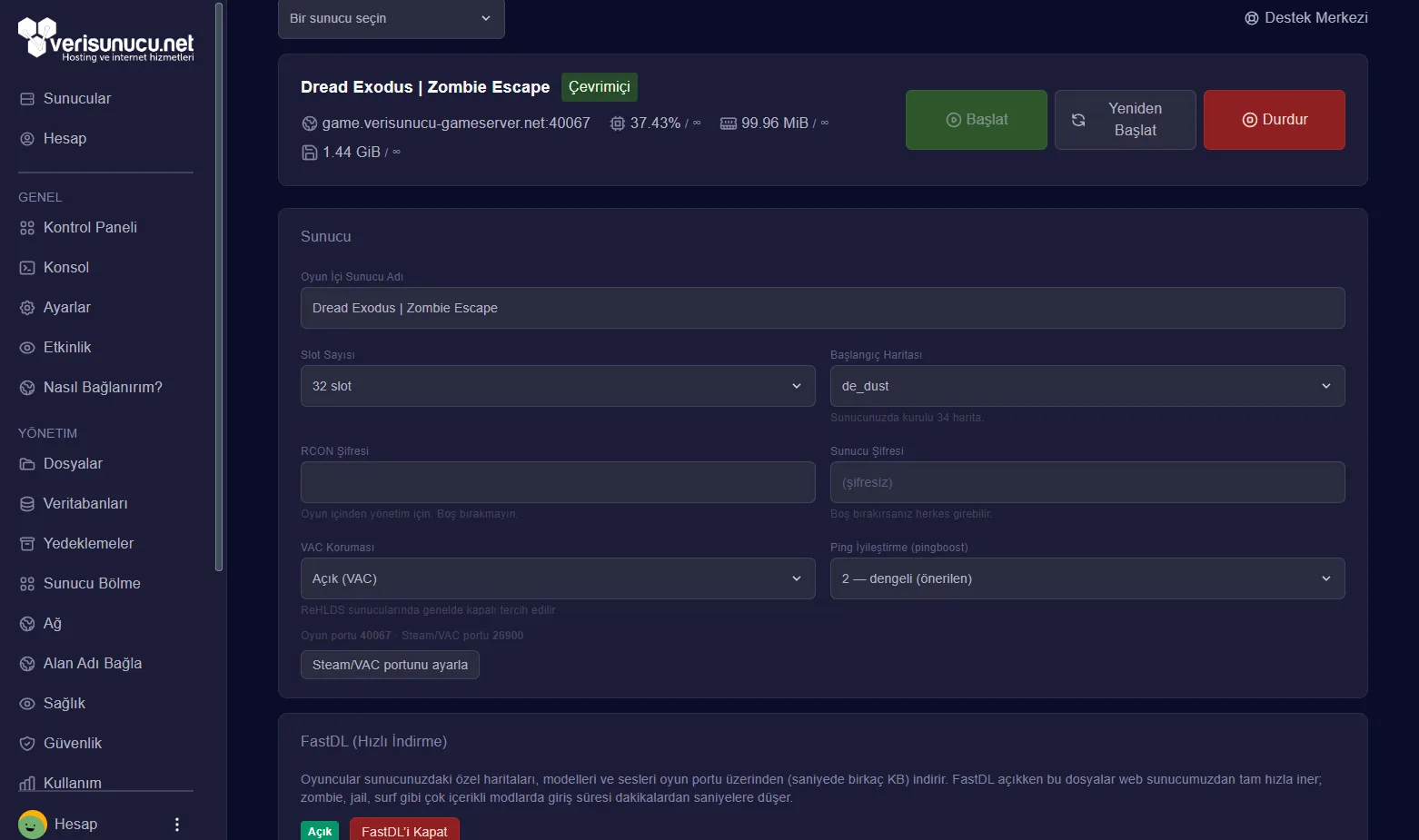Viewport: 1419px width, 840px height.
Task: Click the sidebar scrollbar
Action: click(x=219, y=287)
